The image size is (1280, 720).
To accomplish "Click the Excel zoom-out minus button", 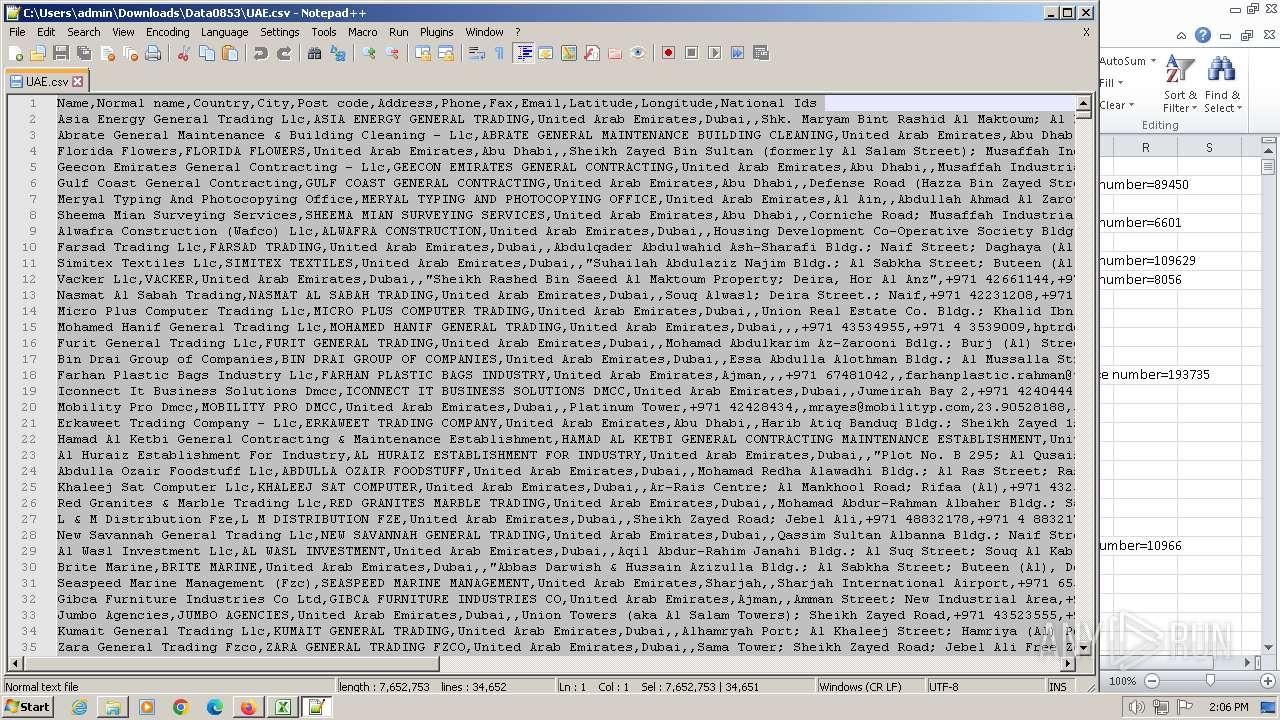I will coord(1151,681).
